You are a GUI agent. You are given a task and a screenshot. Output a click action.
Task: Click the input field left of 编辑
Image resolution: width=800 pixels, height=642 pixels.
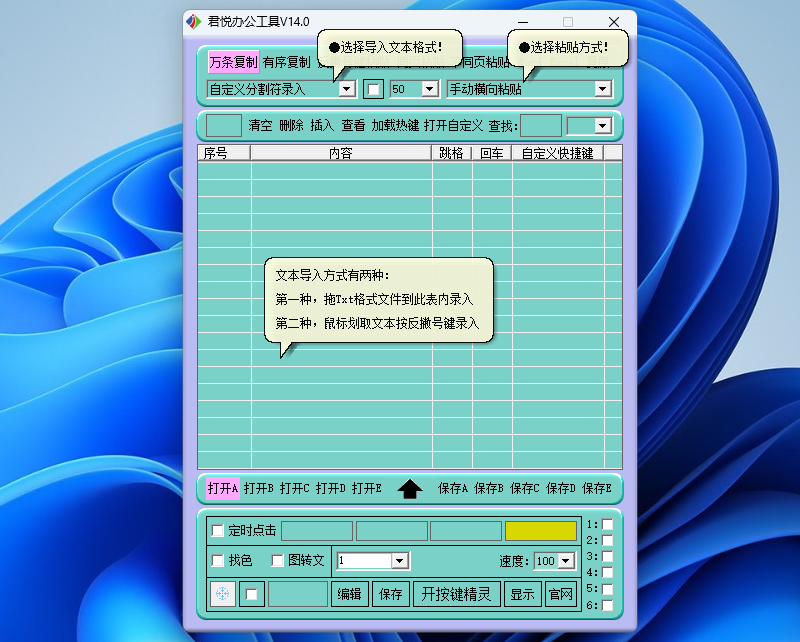297,594
